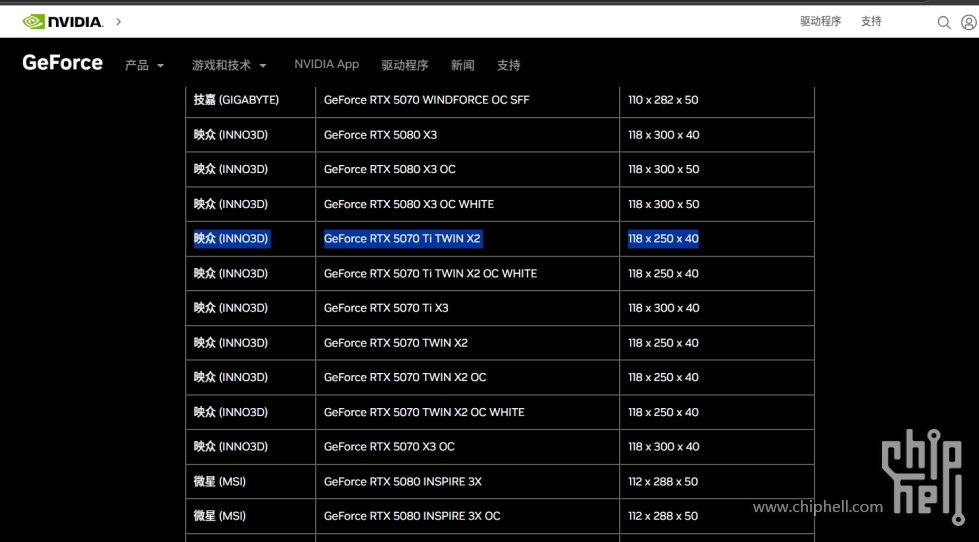Open 驱动程序 in GeForce navigation
The width and height of the screenshot is (979, 542).
coord(405,65)
